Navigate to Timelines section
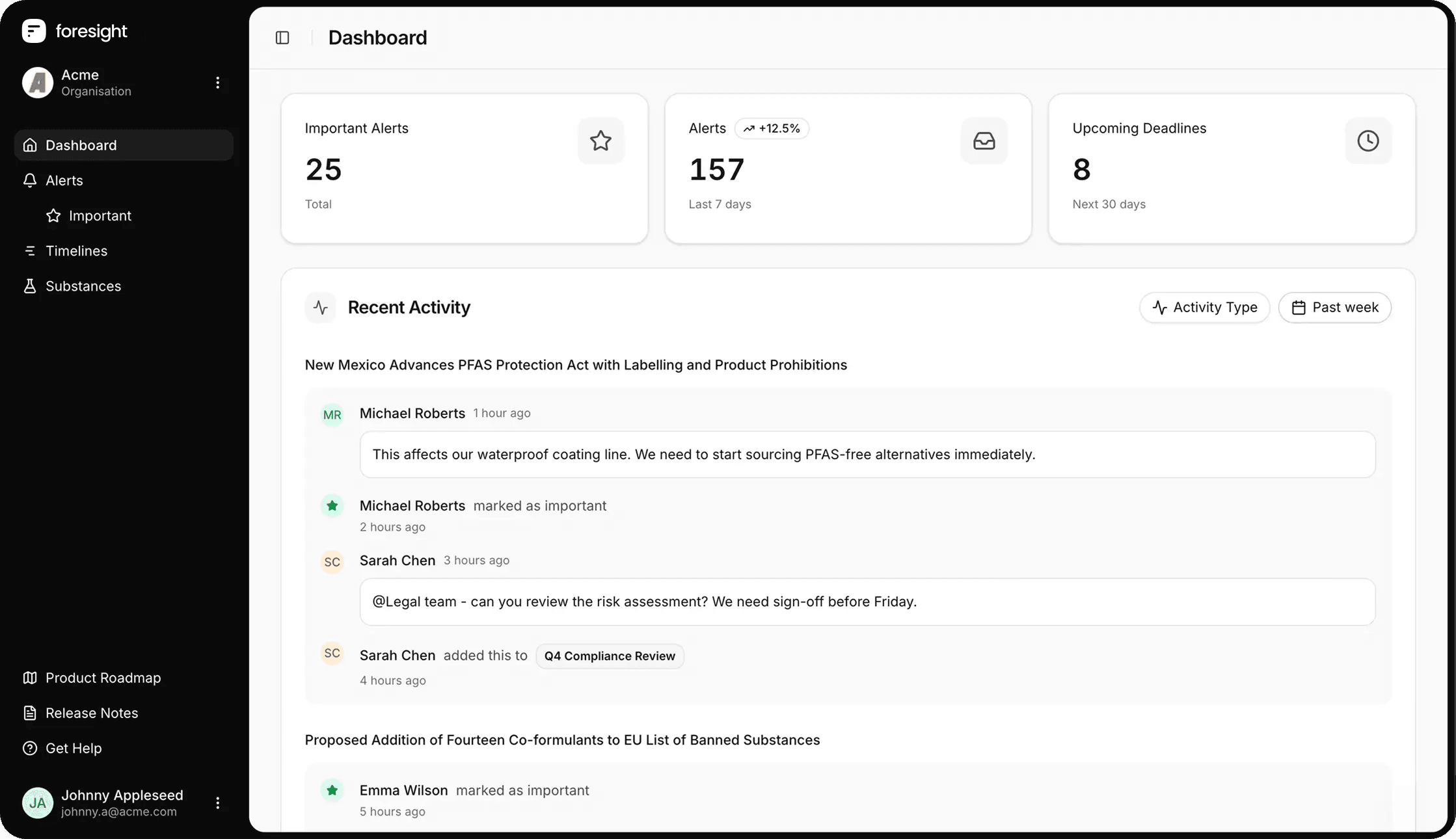1456x839 pixels. pyautogui.click(x=76, y=251)
